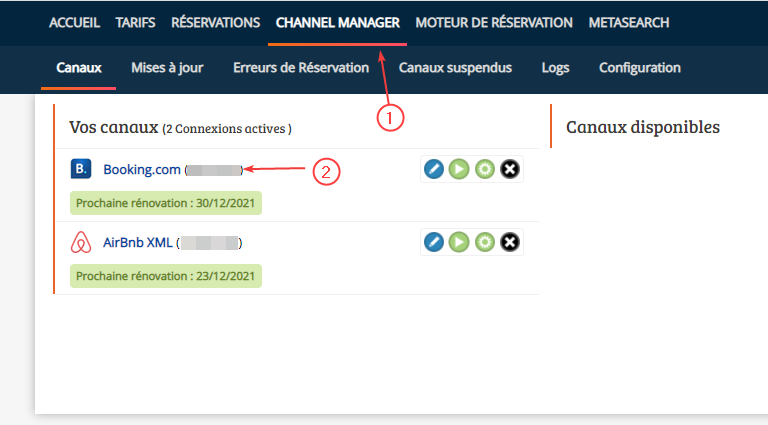Open the METASEARCH menu item

pos(629,22)
